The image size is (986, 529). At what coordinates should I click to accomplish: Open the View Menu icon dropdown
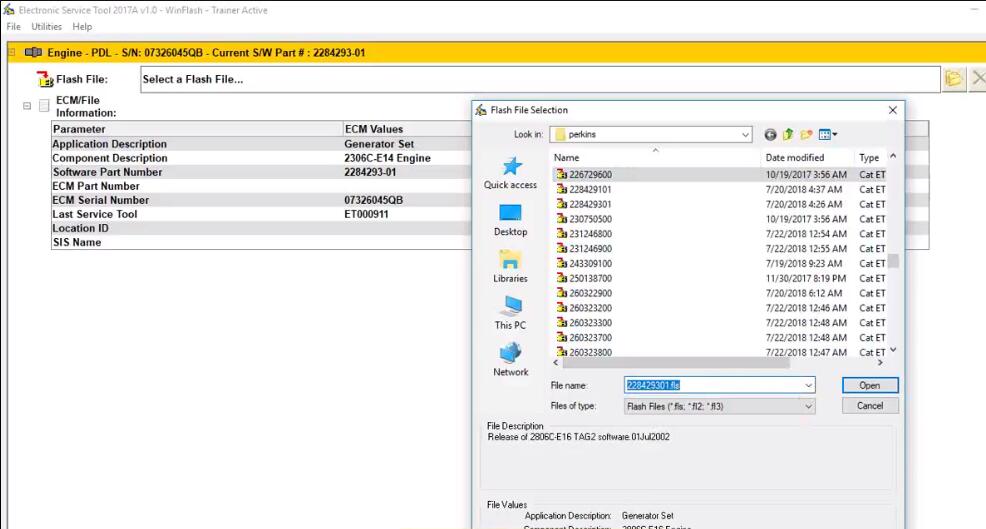tap(828, 135)
